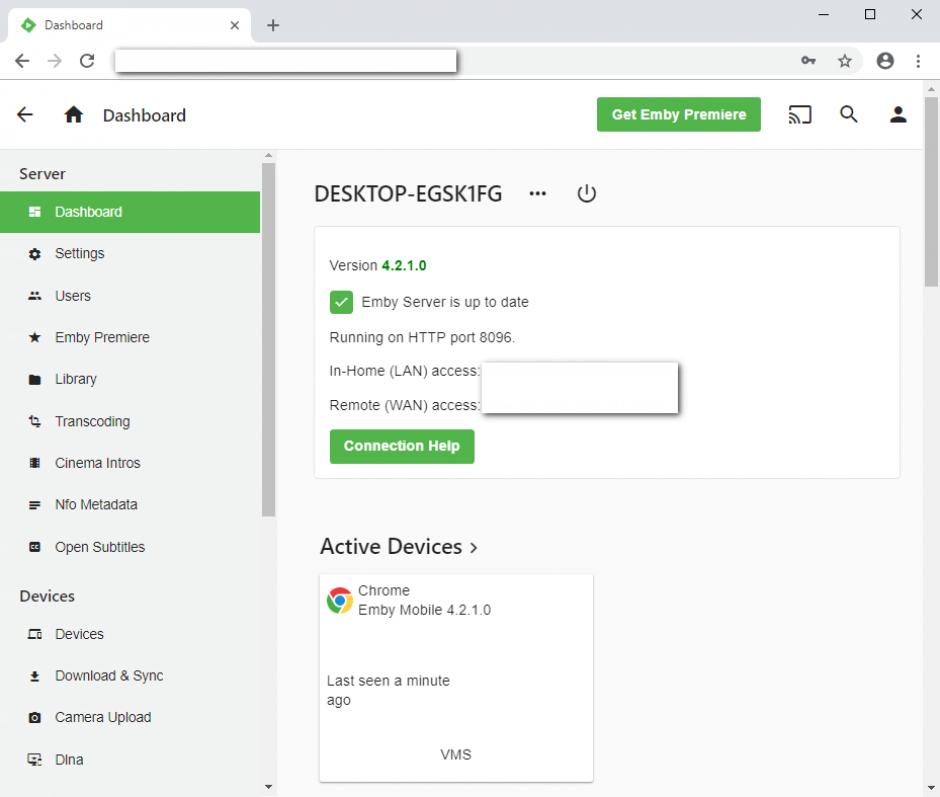Open Devices item in the sidebar

(130, 634)
